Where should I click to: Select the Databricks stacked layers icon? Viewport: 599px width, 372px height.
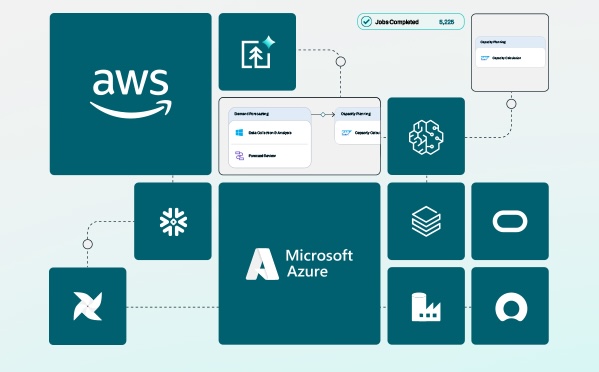coord(426,221)
